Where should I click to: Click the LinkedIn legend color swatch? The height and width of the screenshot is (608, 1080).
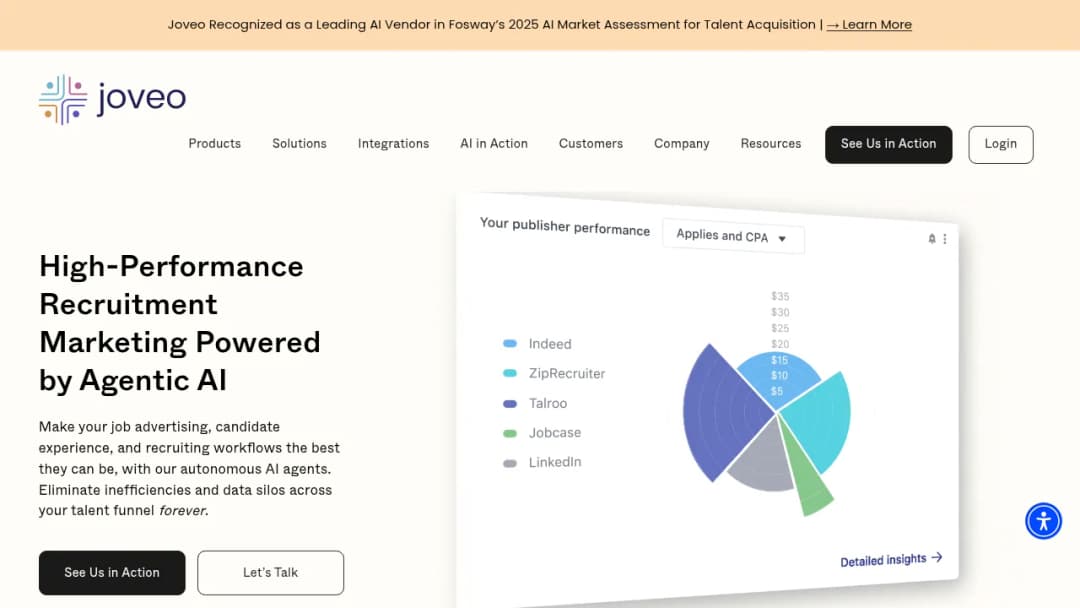510,463
